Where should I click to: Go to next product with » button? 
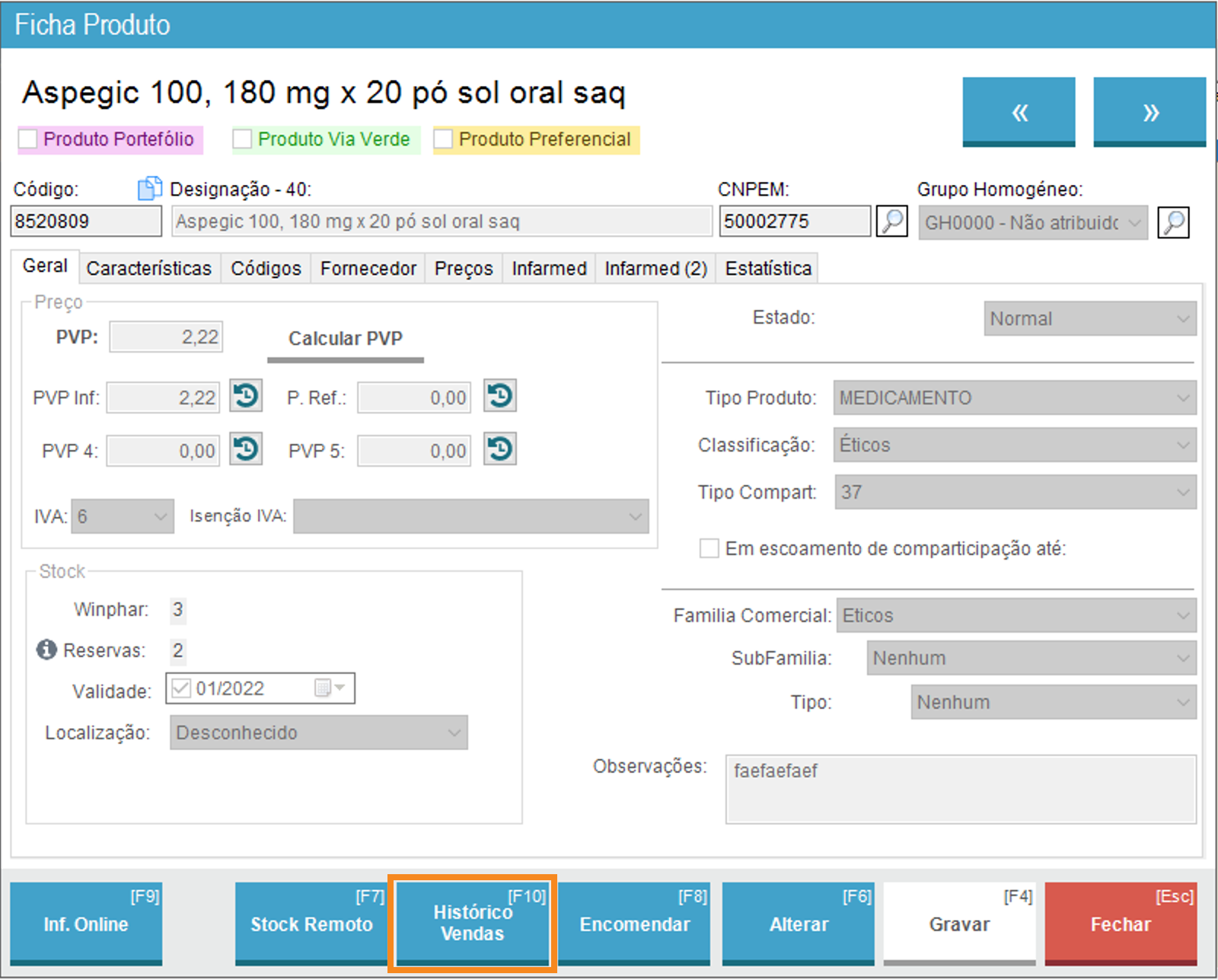(x=1149, y=112)
